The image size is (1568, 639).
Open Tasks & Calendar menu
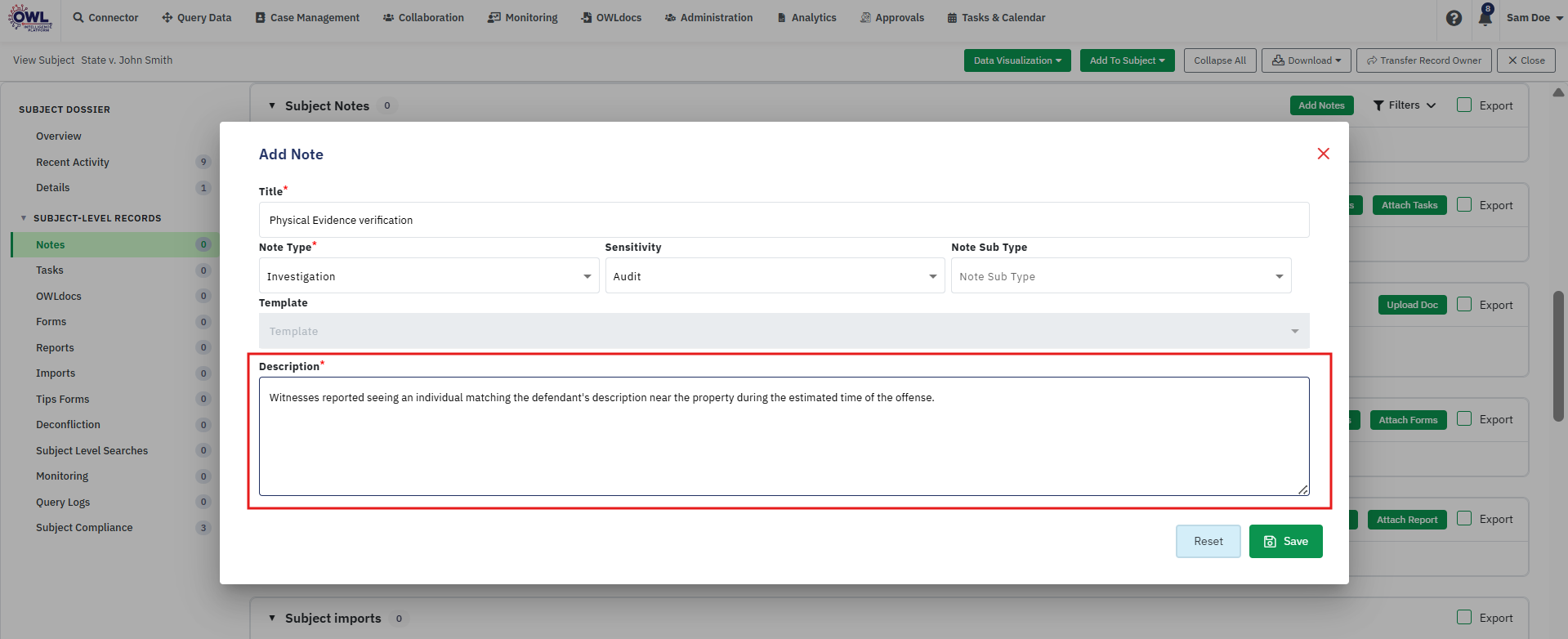[996, 17]
